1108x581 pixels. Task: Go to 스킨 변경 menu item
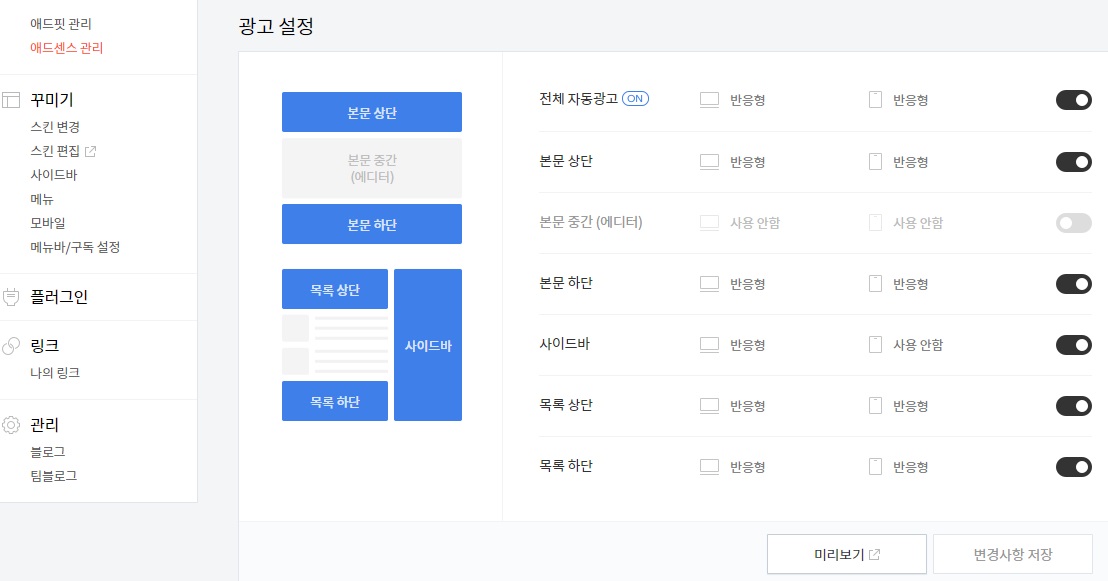click(x=55, y=127)
